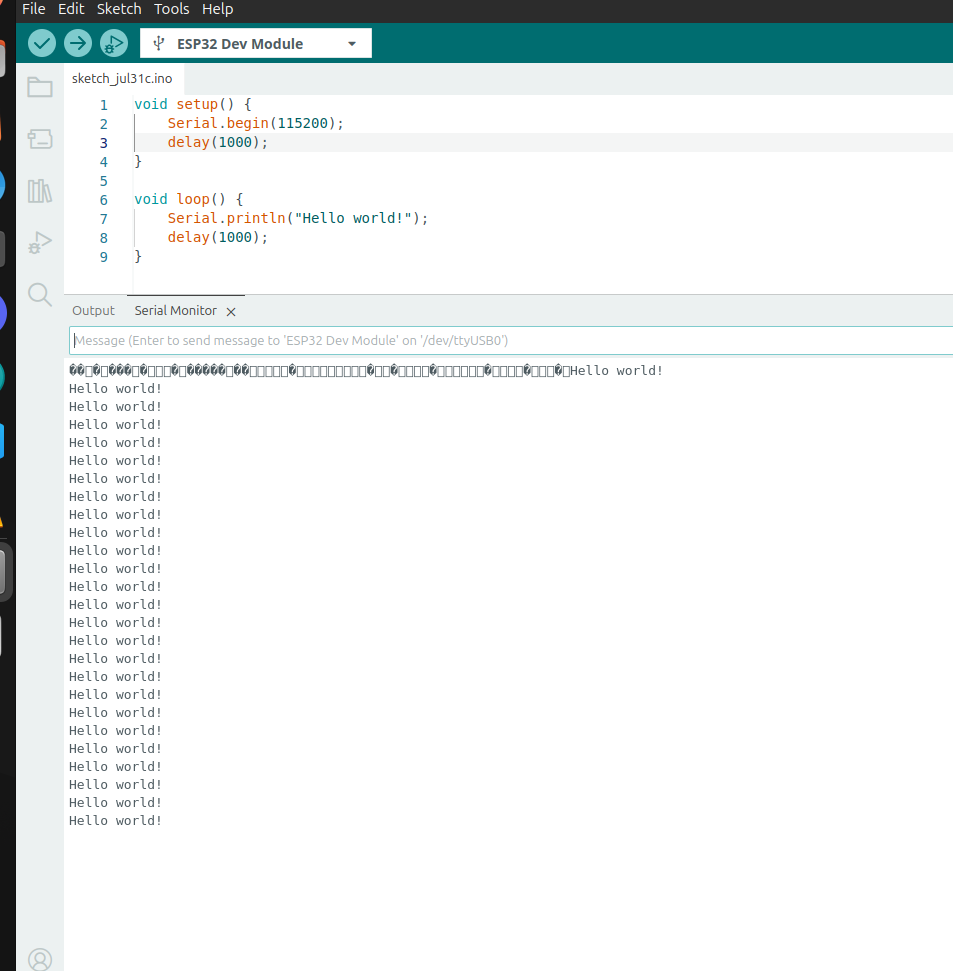Select the Serial Monitor tab
This screenshot has height=971, width=953.
(176, 310)
